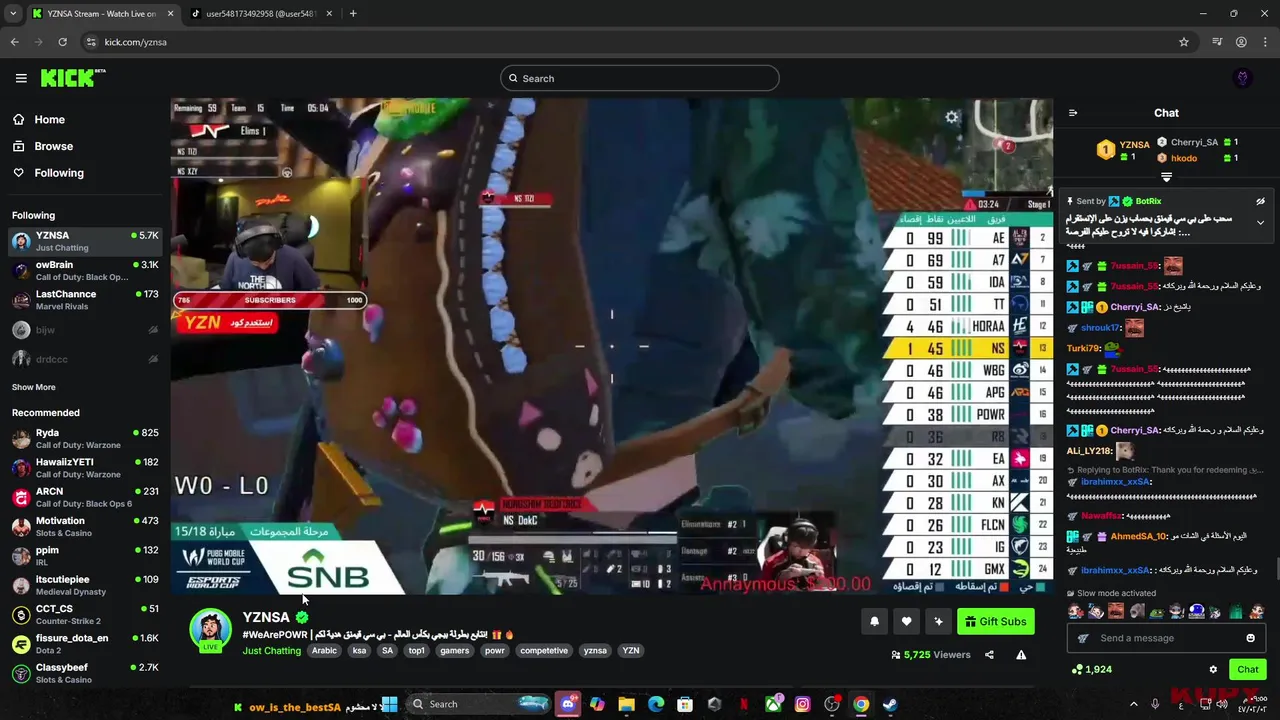Open chat settings gear

pos(1213,670)
